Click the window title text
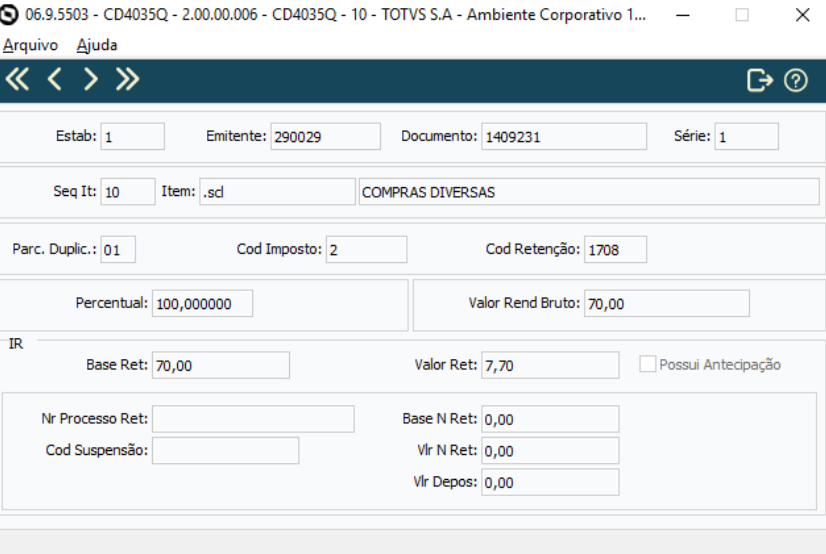The height and width of the screenshot is (554, 826). [x=335, y=15]
